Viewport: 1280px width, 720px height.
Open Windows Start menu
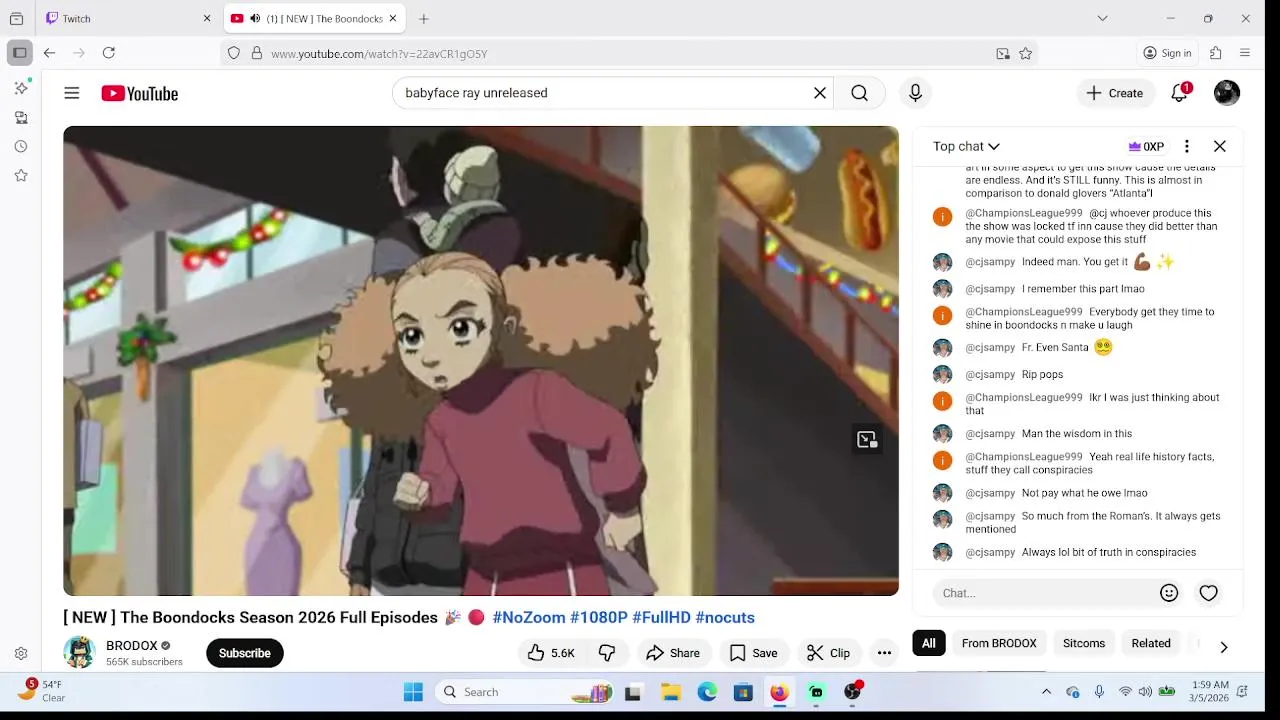[x=413, y=692]
